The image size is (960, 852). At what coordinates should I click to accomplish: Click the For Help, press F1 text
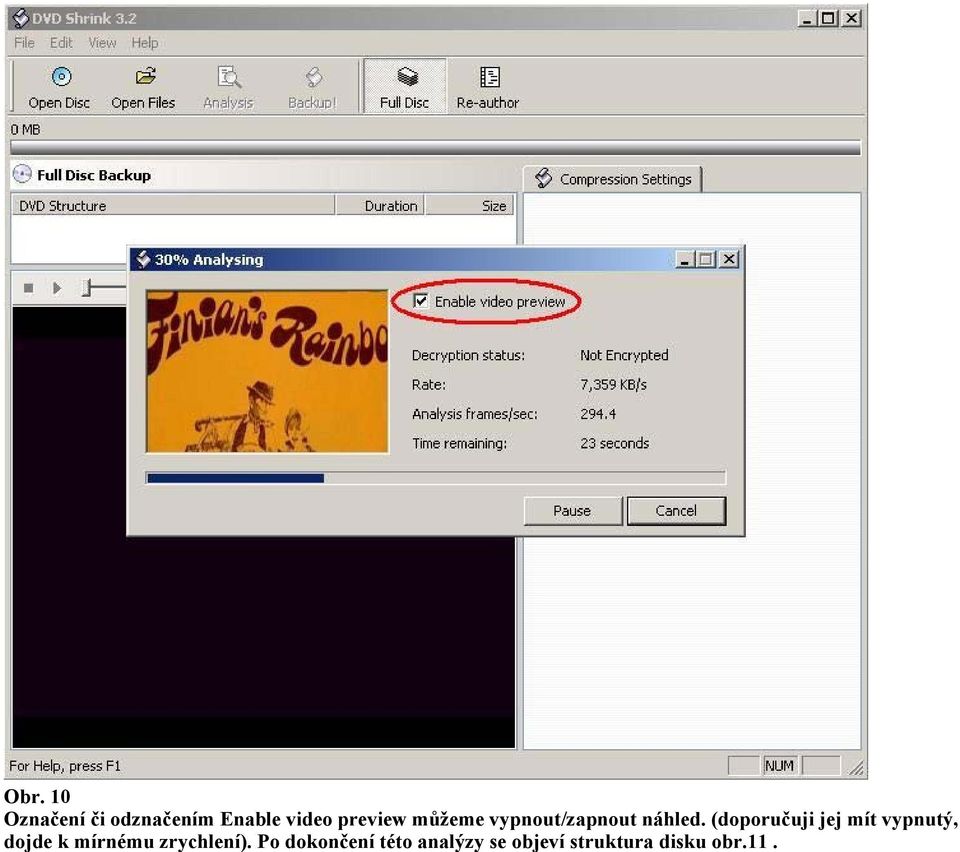pos(65,766)
